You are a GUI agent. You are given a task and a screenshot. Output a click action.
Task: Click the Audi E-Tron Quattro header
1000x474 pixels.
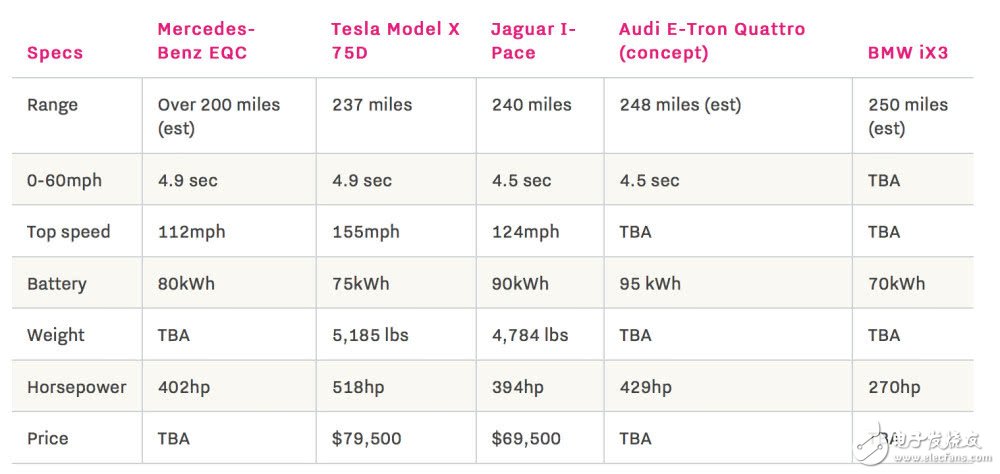pyautogui.click(x=710, y=41)
